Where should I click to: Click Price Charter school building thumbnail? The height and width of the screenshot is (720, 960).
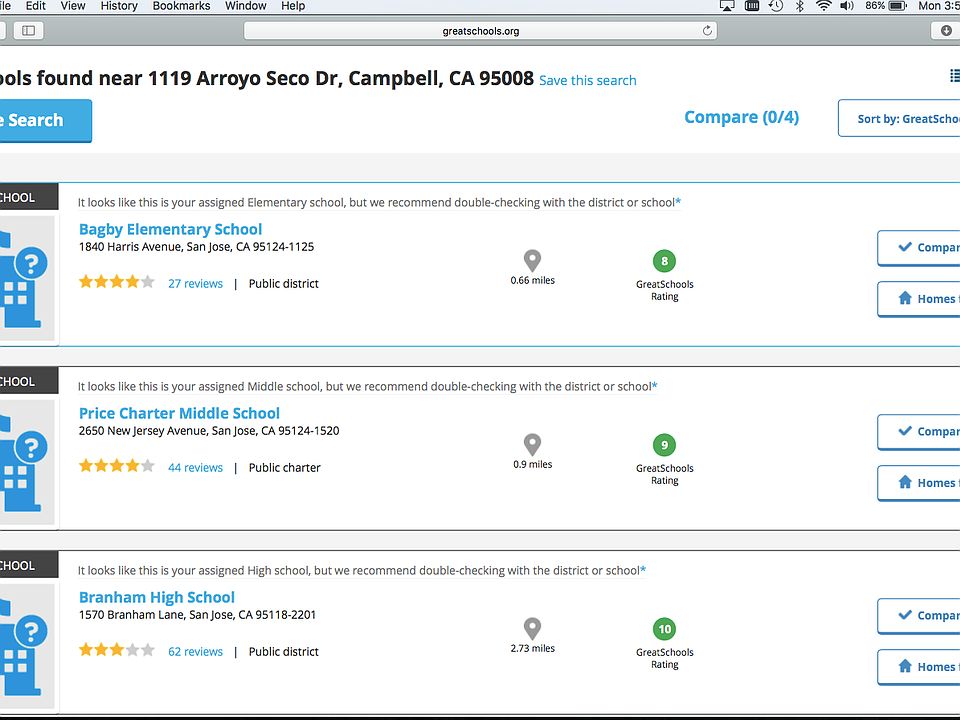click(27, 462)
